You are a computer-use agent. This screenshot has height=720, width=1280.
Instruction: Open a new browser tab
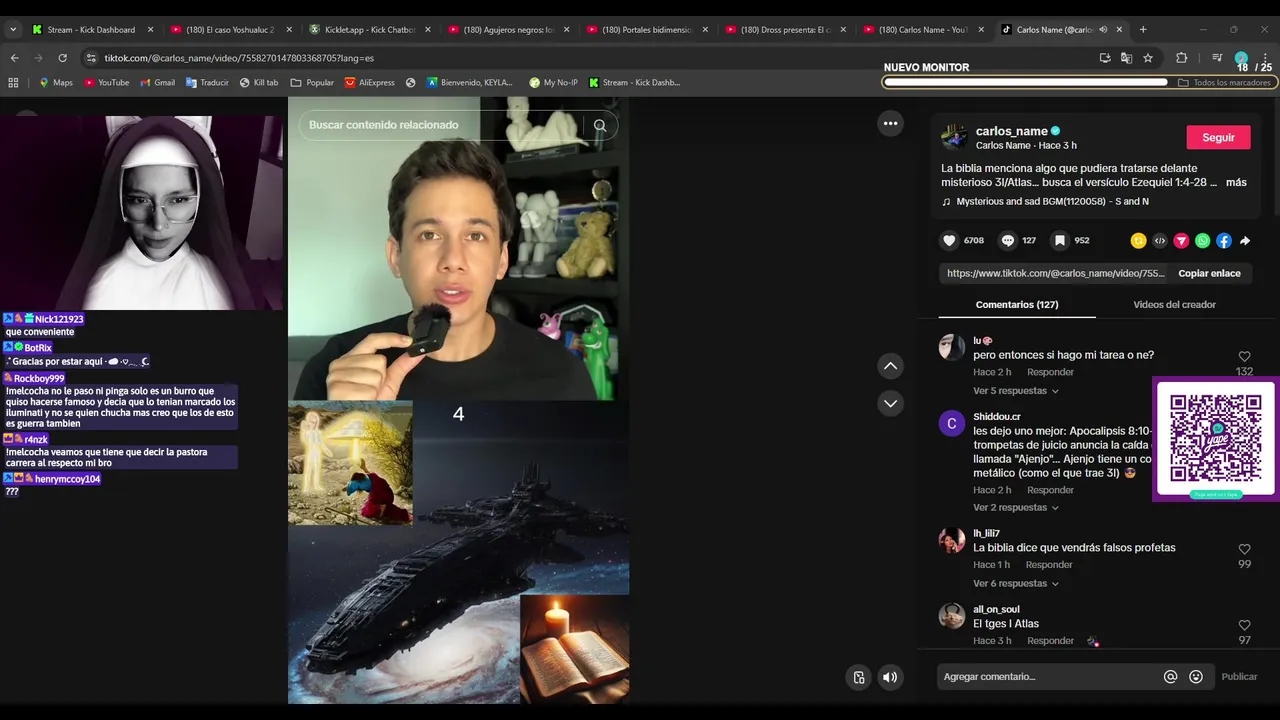pos(1143,29)
